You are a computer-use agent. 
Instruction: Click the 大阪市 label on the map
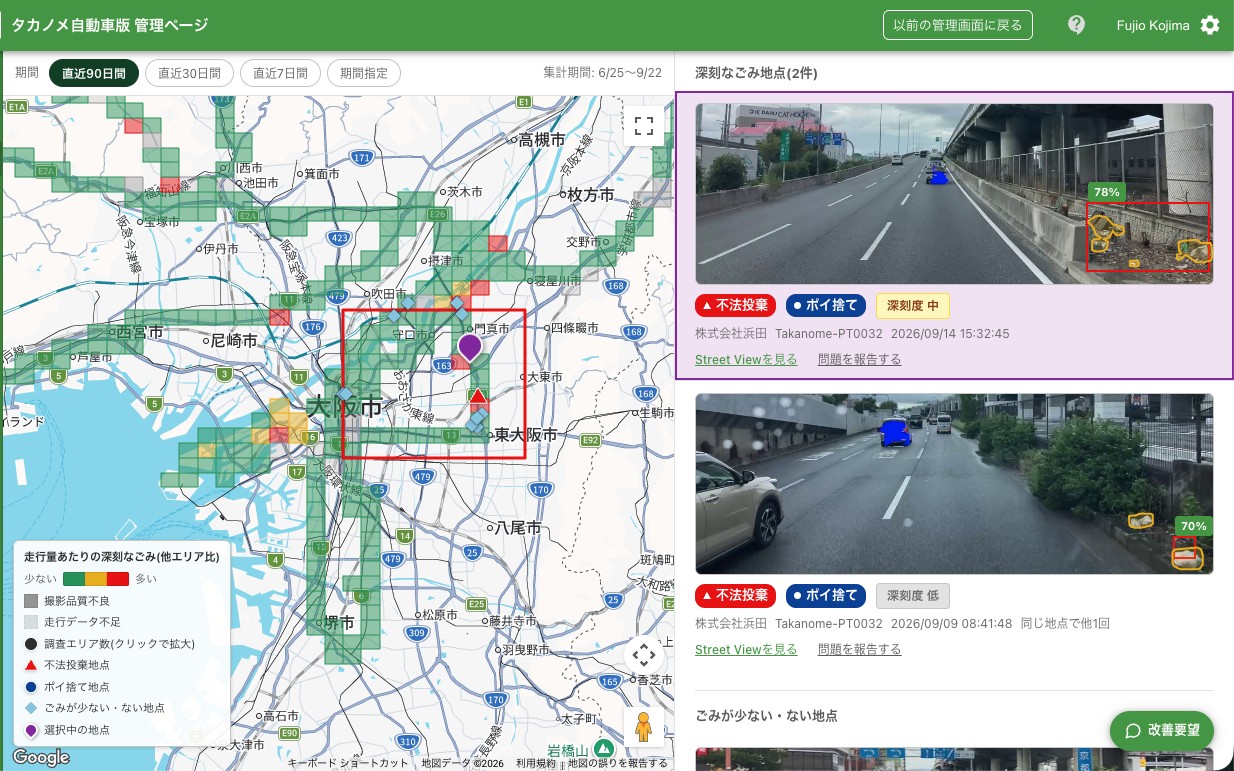343,407
